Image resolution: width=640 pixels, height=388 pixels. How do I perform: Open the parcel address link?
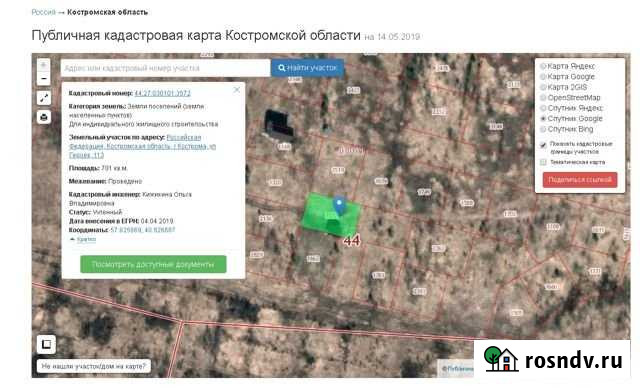[x=142, y=146]
